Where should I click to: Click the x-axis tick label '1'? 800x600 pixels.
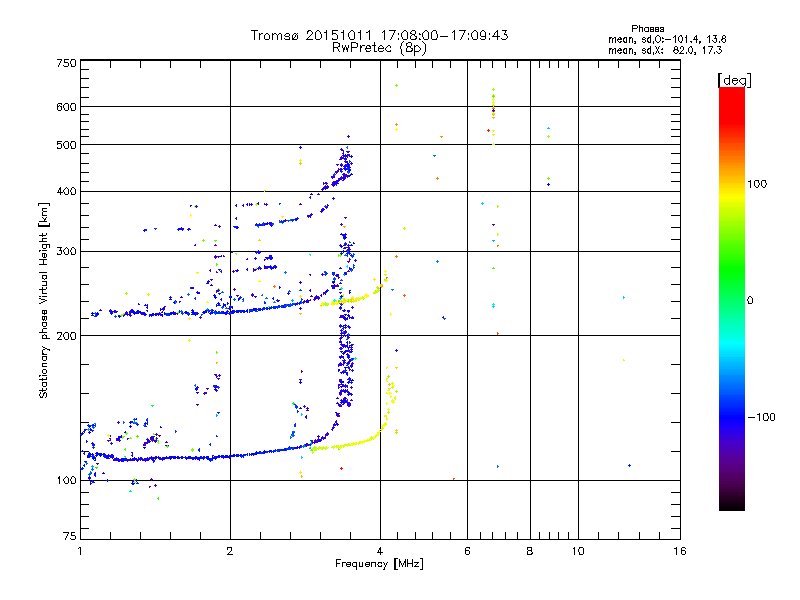pos(80,551)
